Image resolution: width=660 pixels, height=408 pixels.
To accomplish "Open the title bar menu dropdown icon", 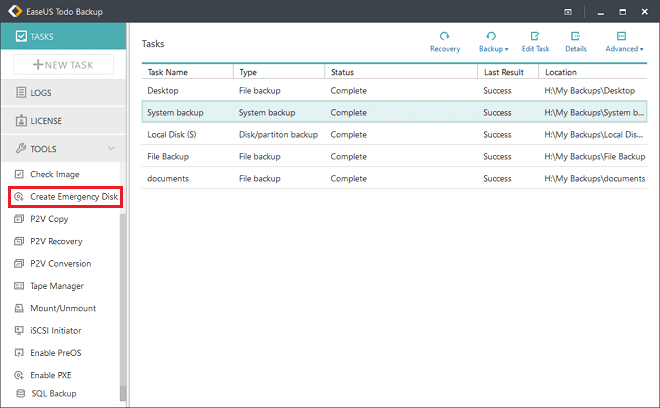I will 568,12.
